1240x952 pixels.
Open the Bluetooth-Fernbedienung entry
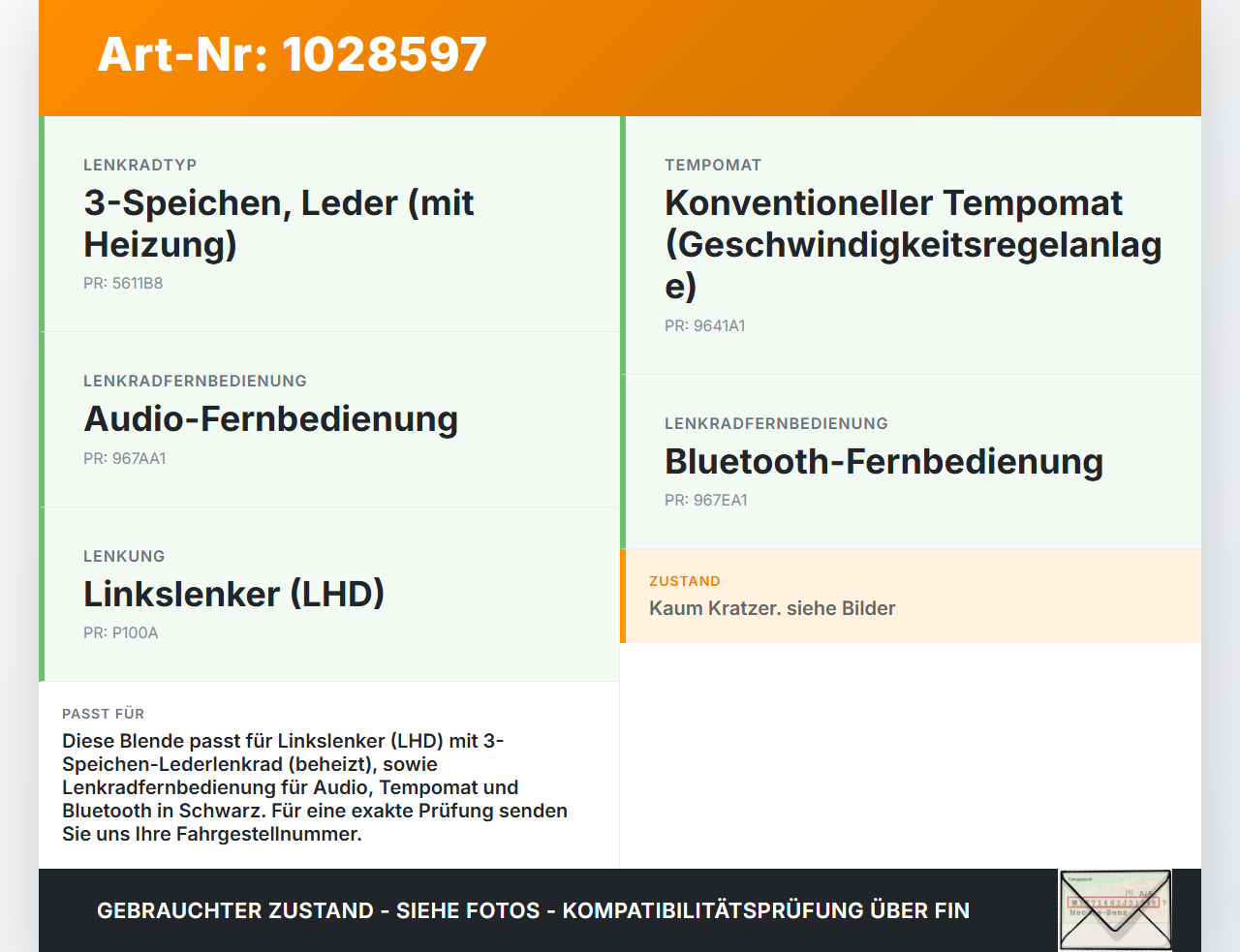[x=883, y=461]
